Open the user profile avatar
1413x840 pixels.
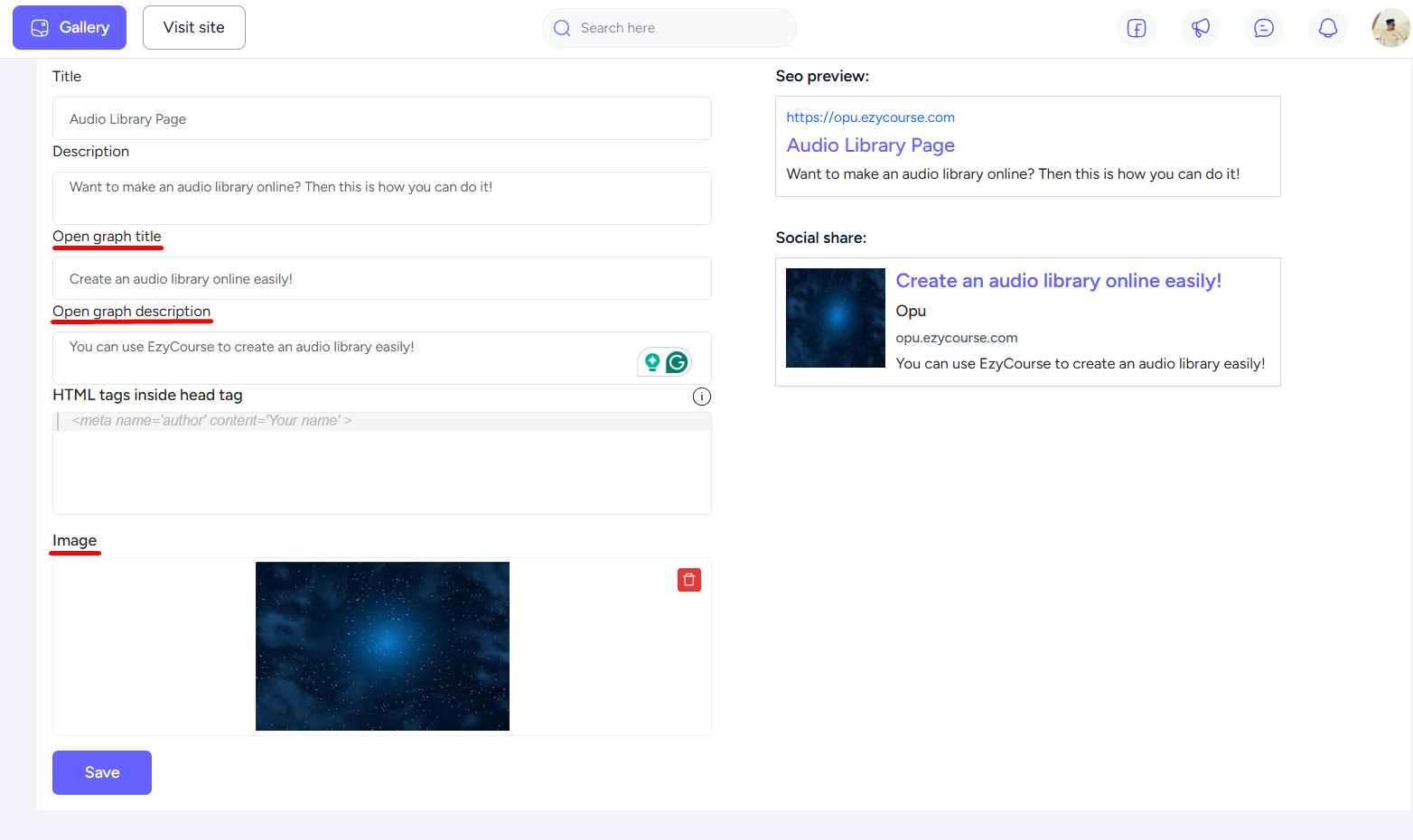[x=1390, y=28]
